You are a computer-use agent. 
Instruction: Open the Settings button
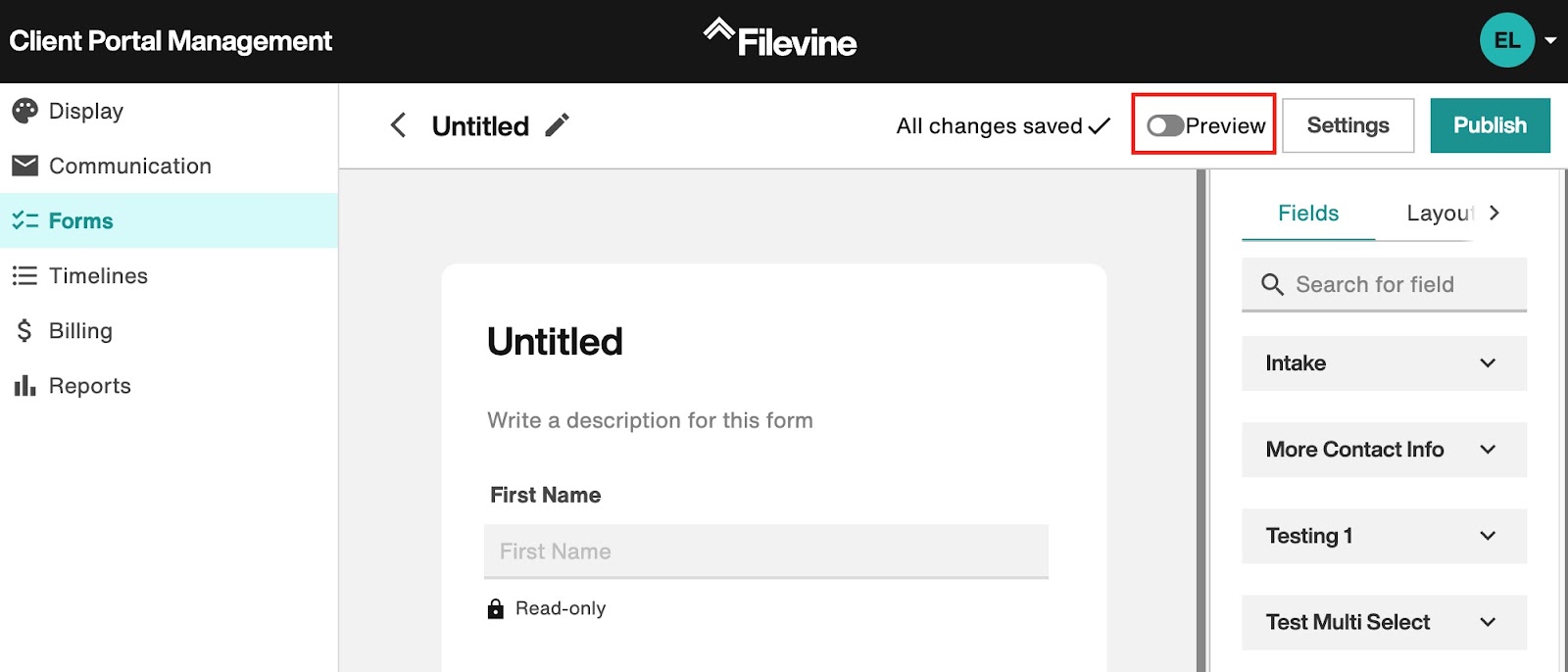tap(1347, 125)
